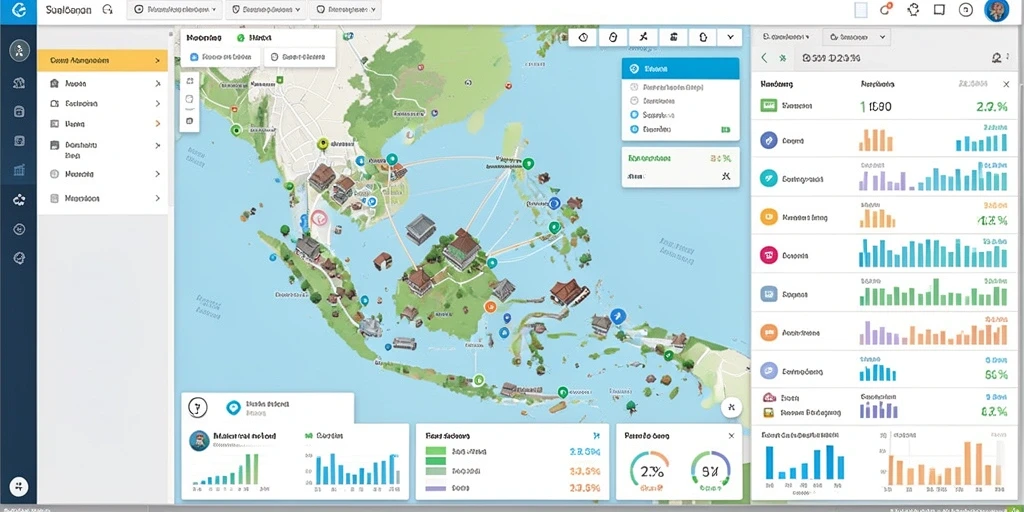Viewport: 1024px width, 512px height.
Task: Click the chart icon in the dark sidebar
Action: click(x=19, y=171)
